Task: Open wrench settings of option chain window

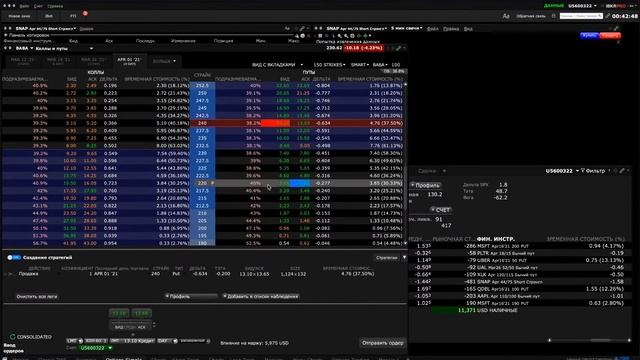Action: click(398, 48)
